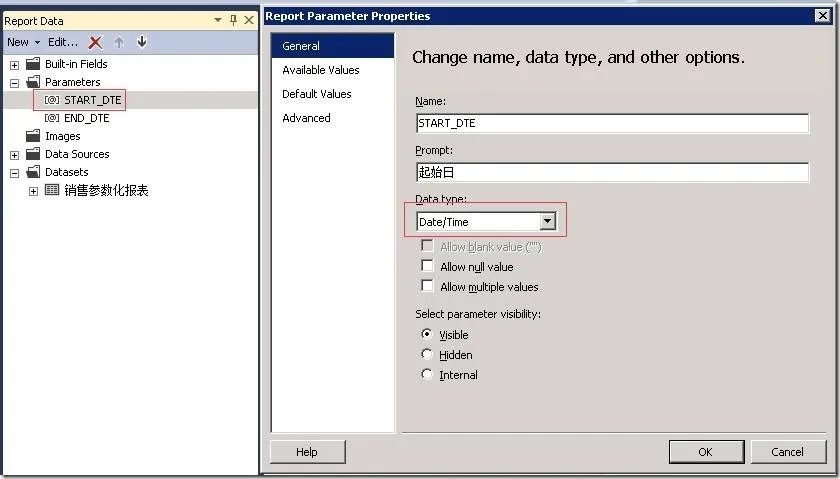The width and height of the screenshot is (840, 479).
Task: Select the Built-in Fields tree label
Action: tap(76, 64)
